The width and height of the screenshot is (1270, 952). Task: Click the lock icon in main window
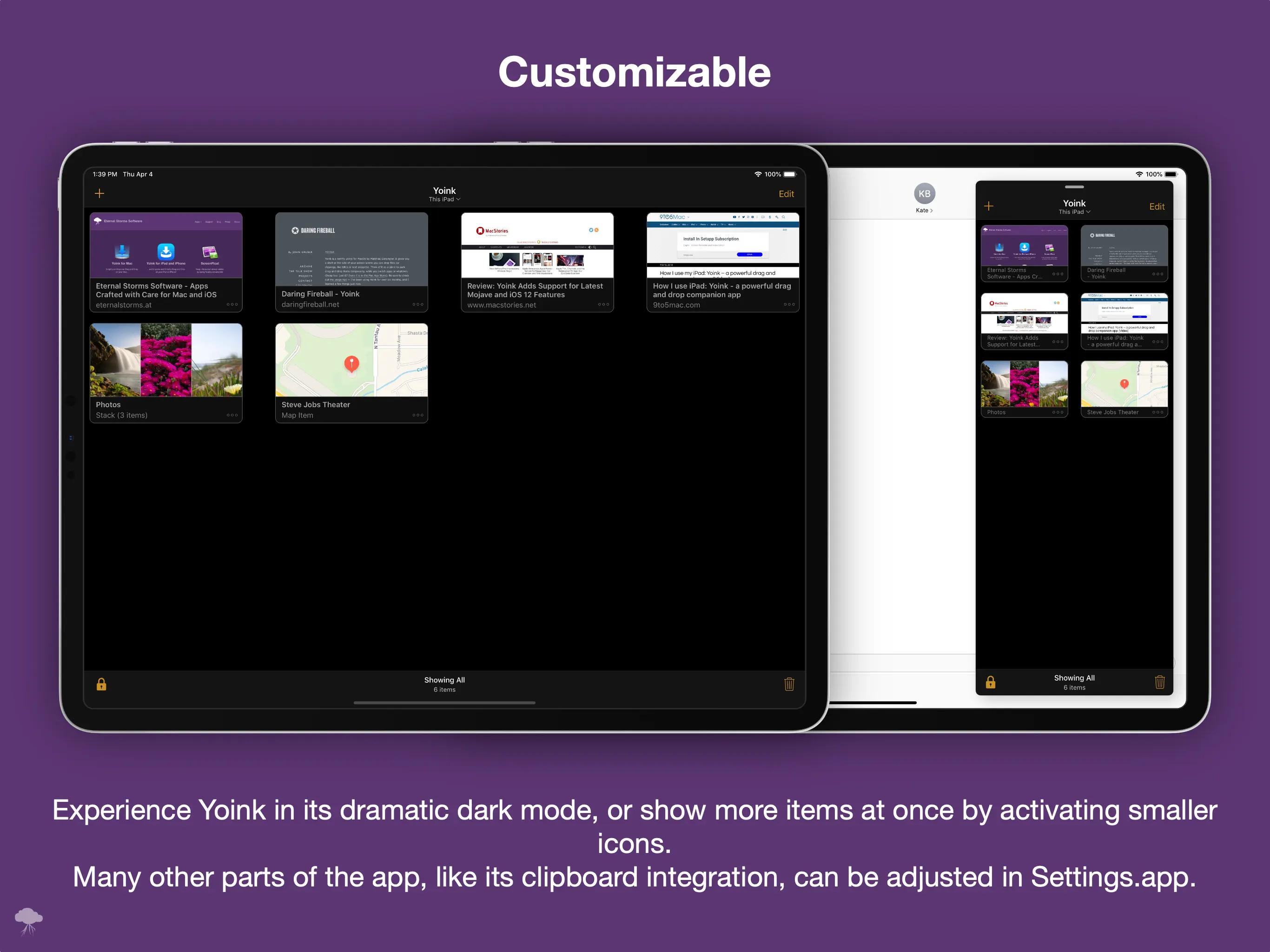tap(101, 684)
